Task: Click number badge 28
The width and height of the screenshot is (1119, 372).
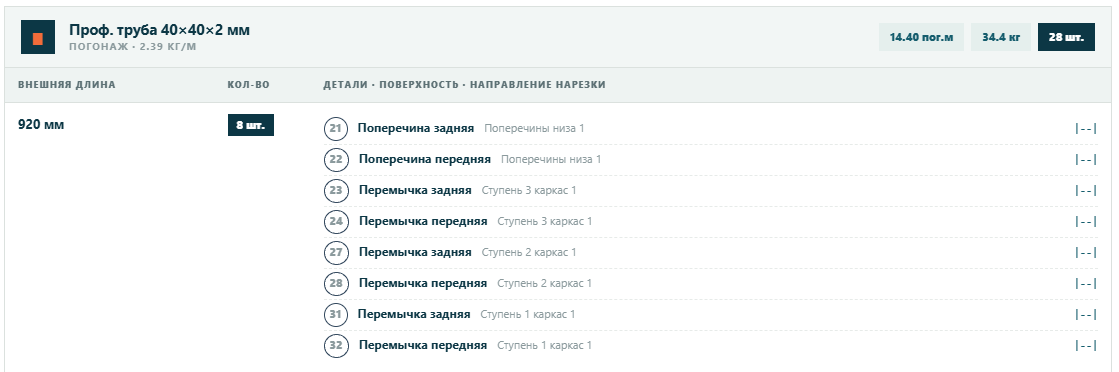Action: click(x=336, y=283)
